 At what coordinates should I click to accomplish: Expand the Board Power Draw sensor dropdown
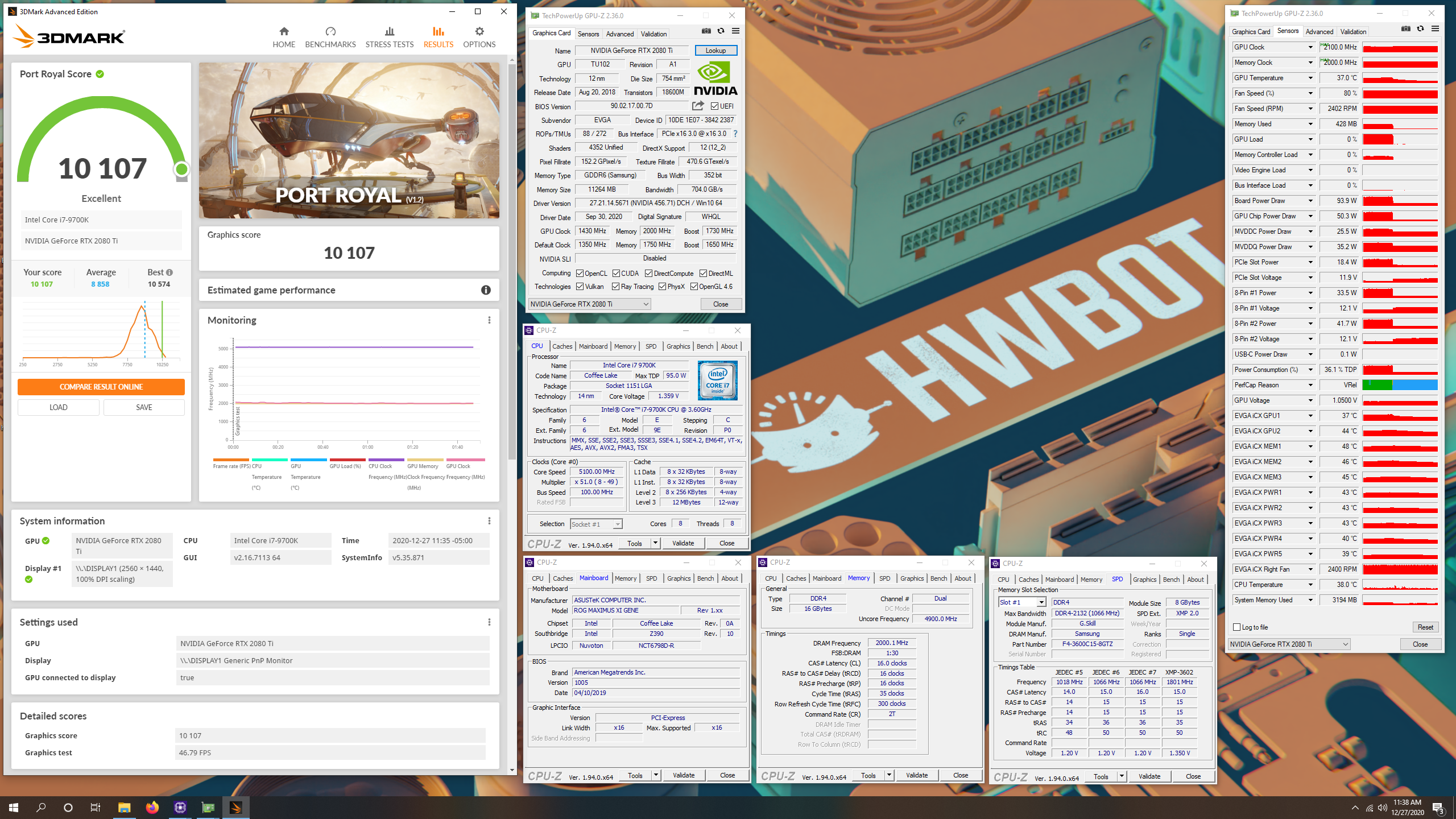[x=1311, y=201]
